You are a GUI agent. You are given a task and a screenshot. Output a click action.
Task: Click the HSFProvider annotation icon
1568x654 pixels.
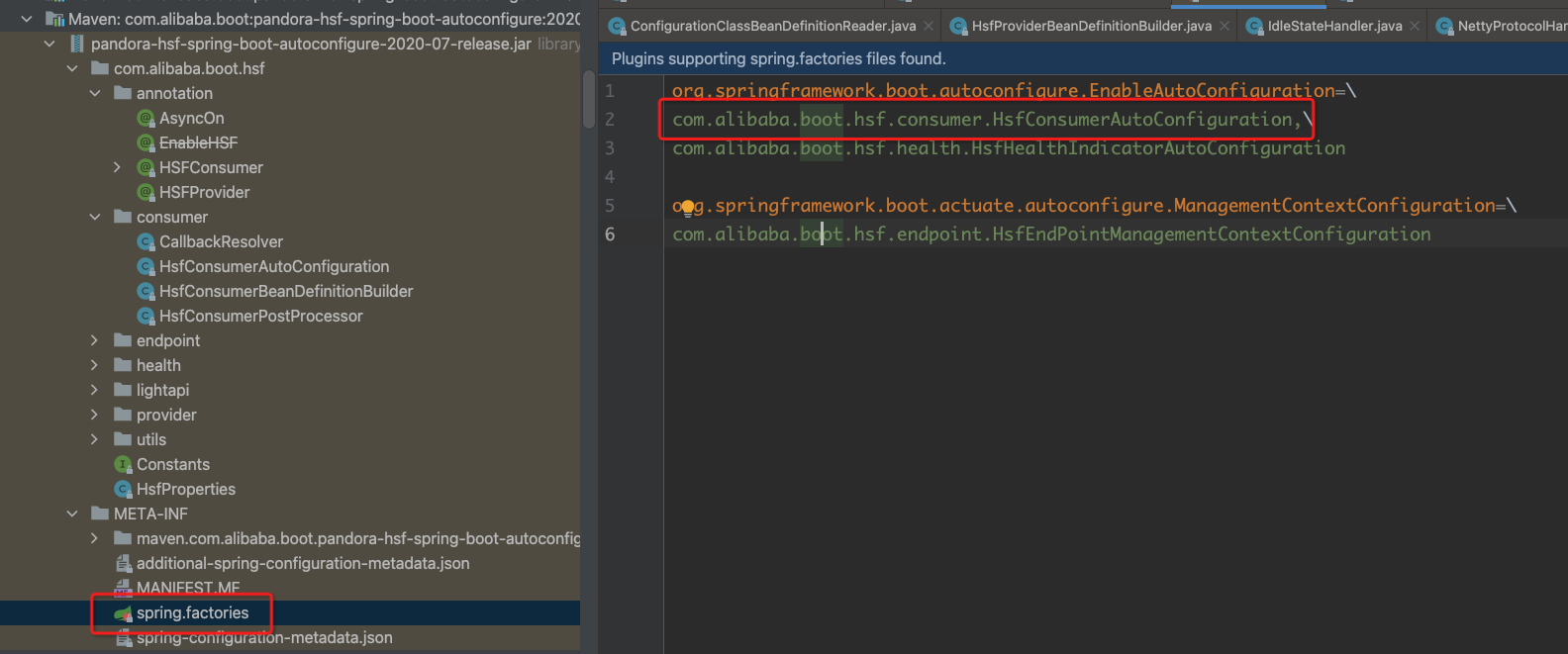pyautogui.click(x=147, y=193)
